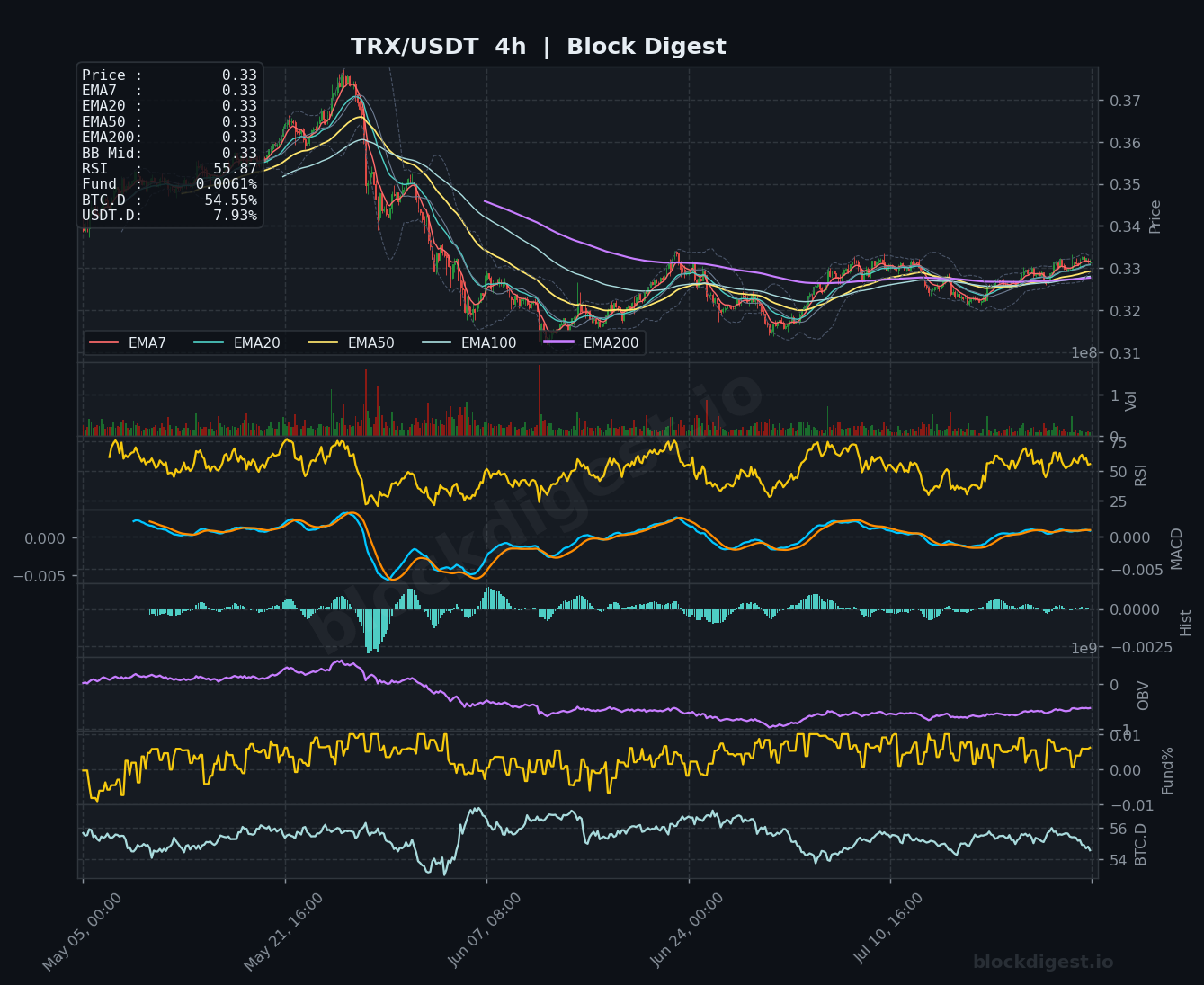The height and width of the screenshot is (985, 1204).
Task: Click the Vol axis label
Action: pyautogui.click(x=1132, y=401)
